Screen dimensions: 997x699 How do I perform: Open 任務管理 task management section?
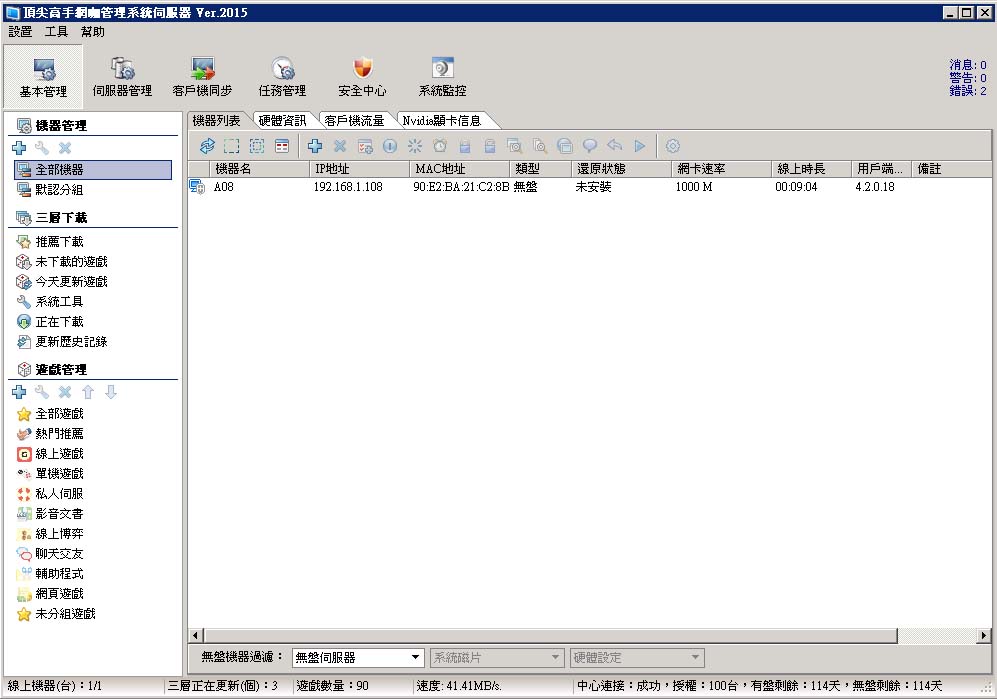(282, 77)
